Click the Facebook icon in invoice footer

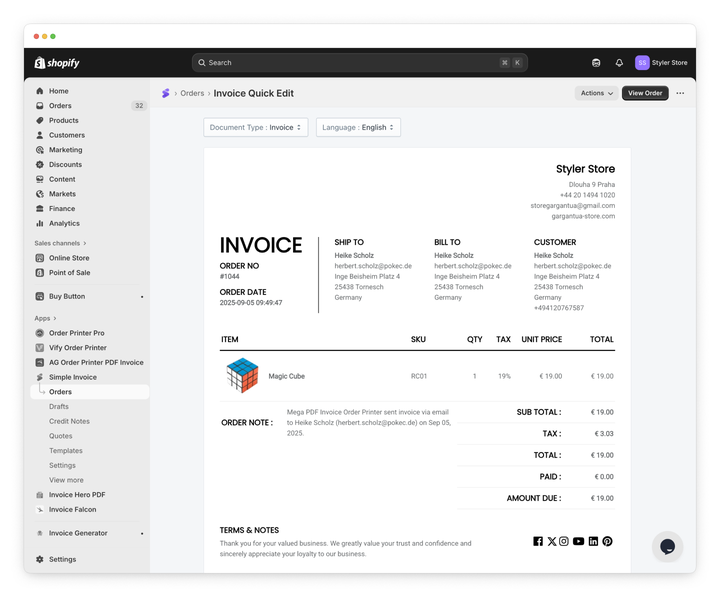538,541
